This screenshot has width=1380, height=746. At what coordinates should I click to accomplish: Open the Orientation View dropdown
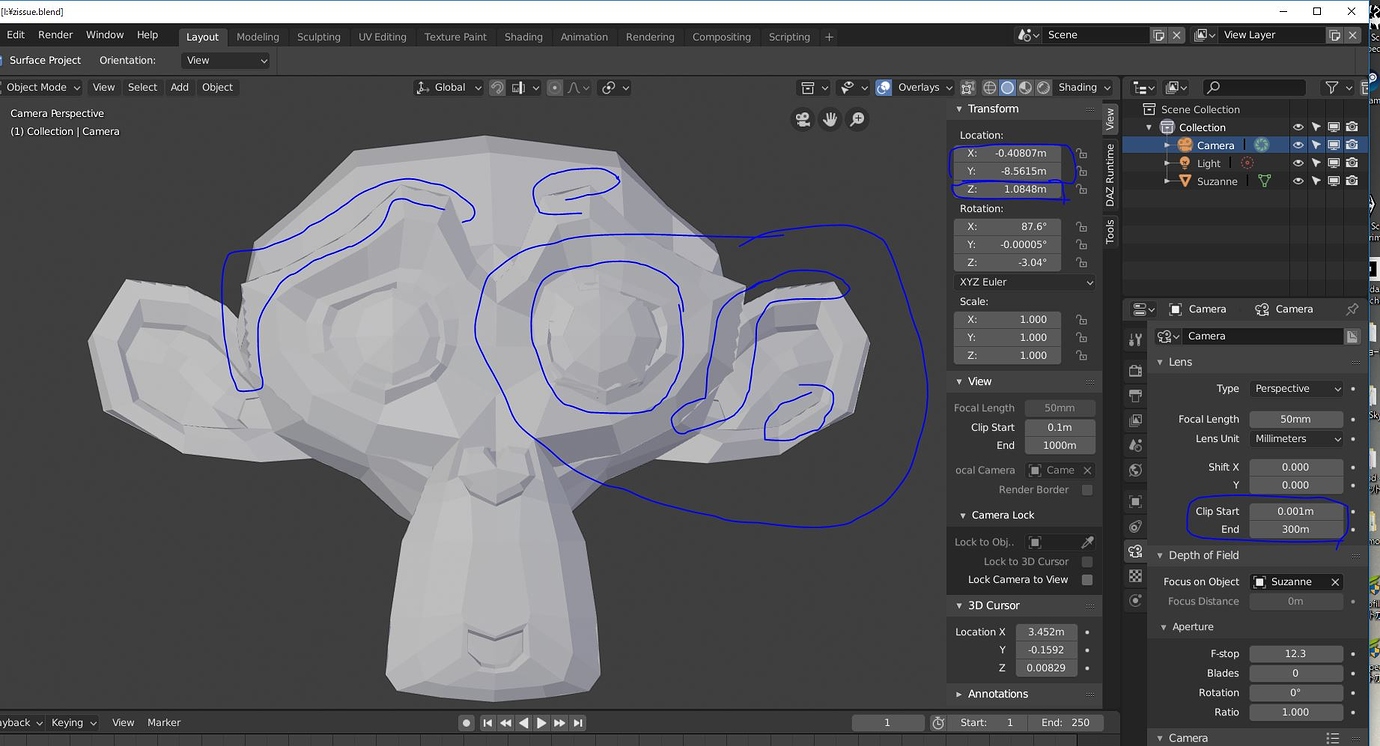(x=227, y=61)
